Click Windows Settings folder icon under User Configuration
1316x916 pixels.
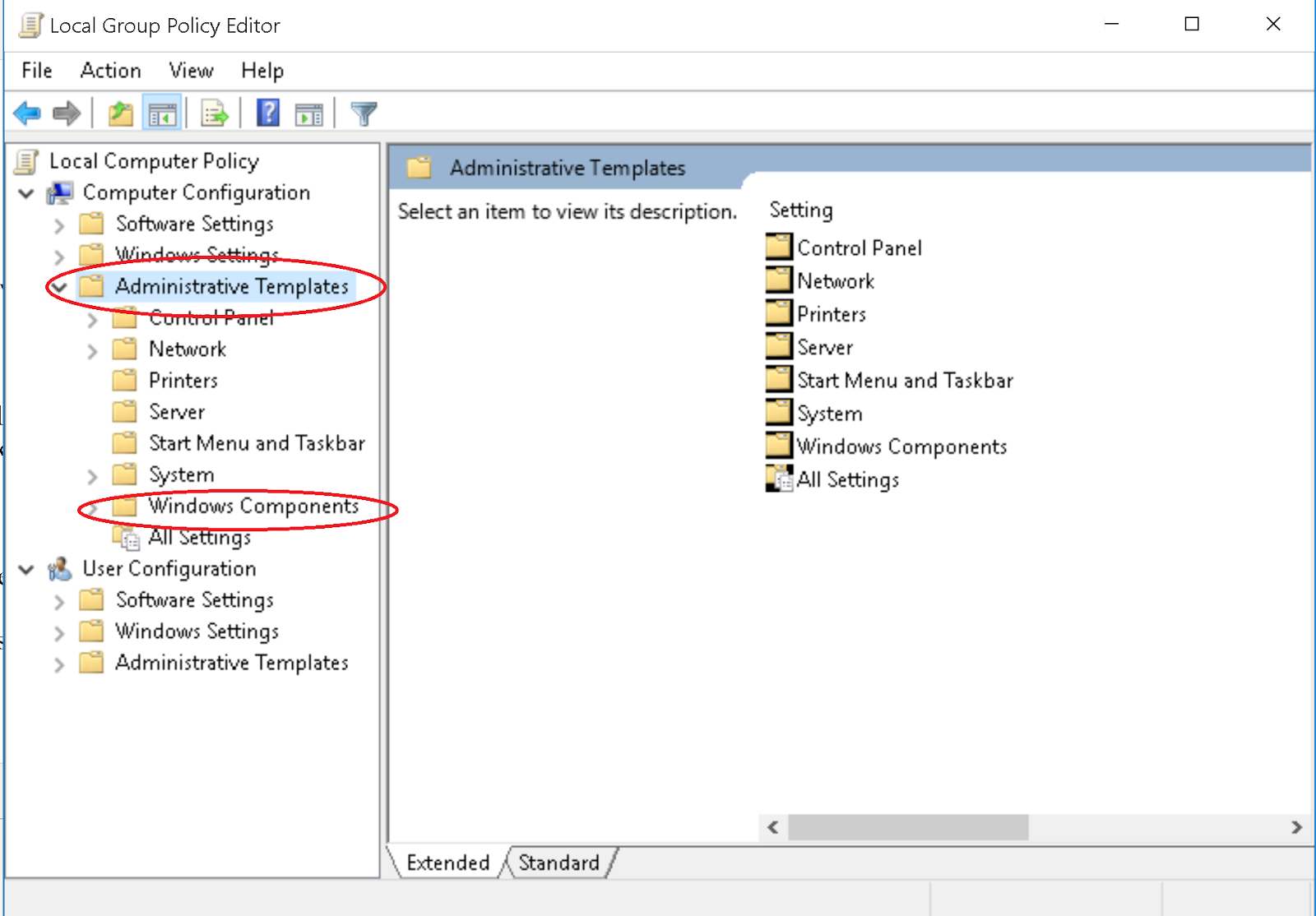[91, 631]
